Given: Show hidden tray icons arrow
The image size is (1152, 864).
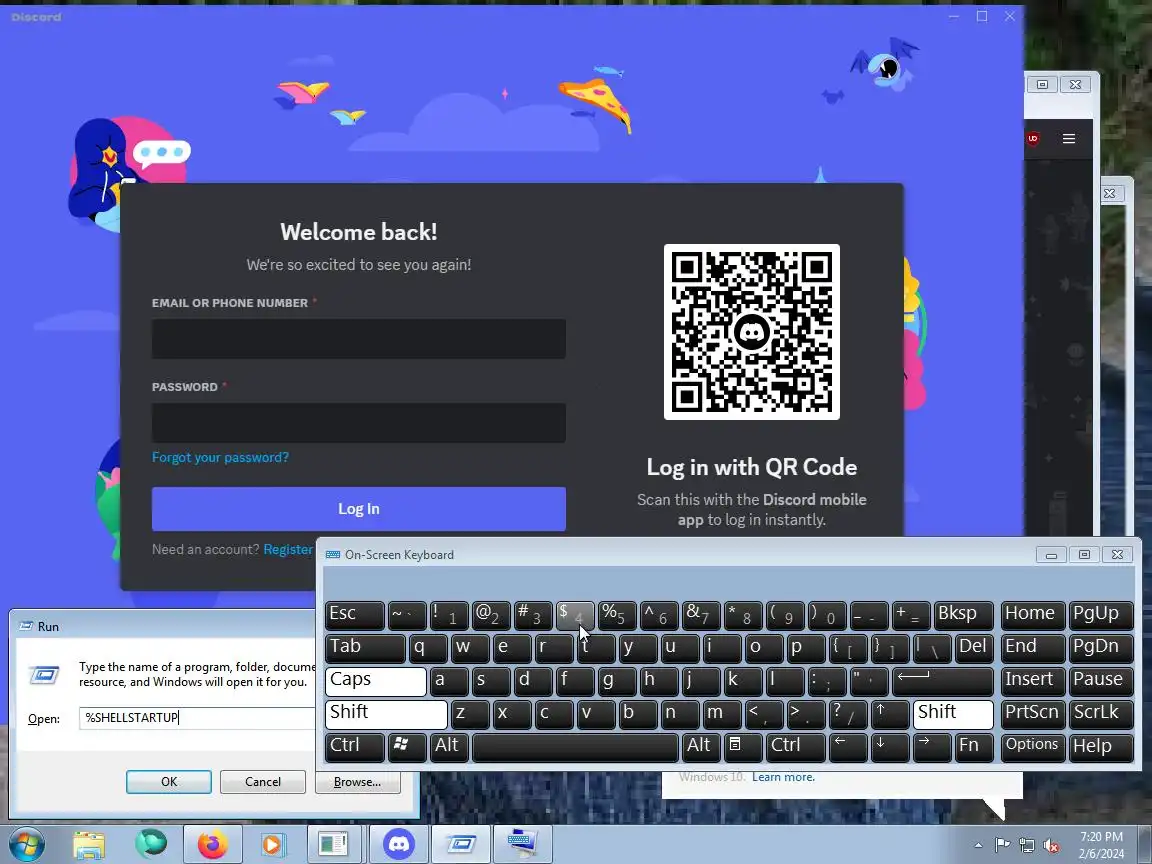Looking at the screenshot, I should [978, 846].
